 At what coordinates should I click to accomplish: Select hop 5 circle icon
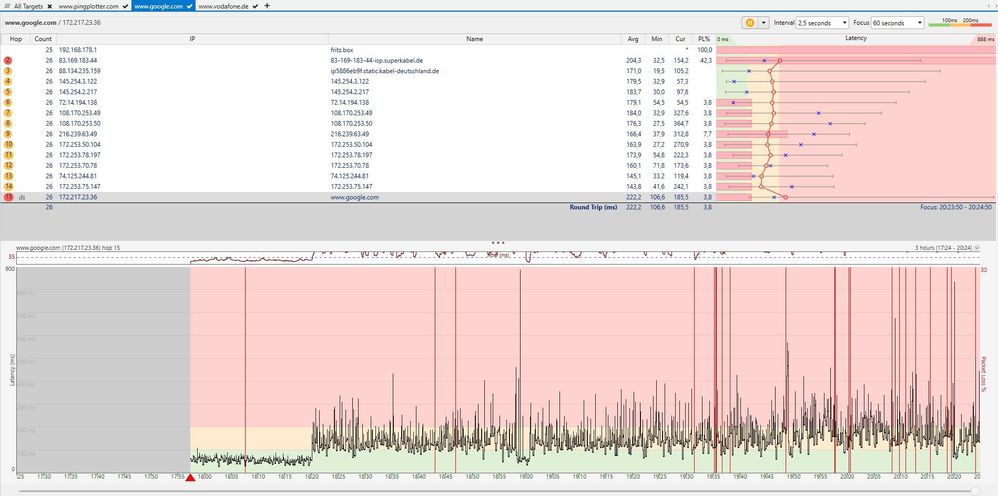pos(8,92)
